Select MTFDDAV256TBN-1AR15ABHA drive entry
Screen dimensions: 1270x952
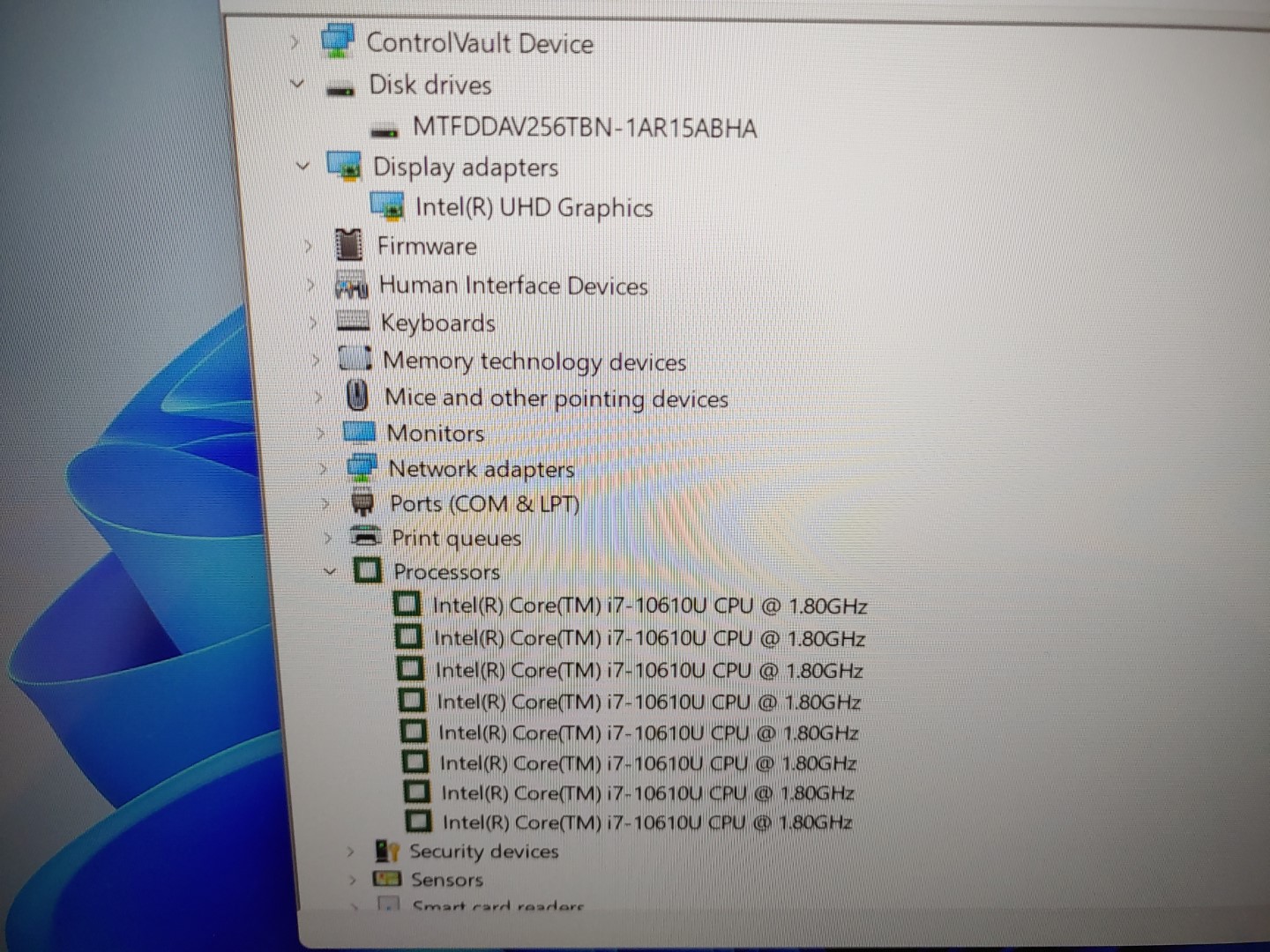point(585,128)
